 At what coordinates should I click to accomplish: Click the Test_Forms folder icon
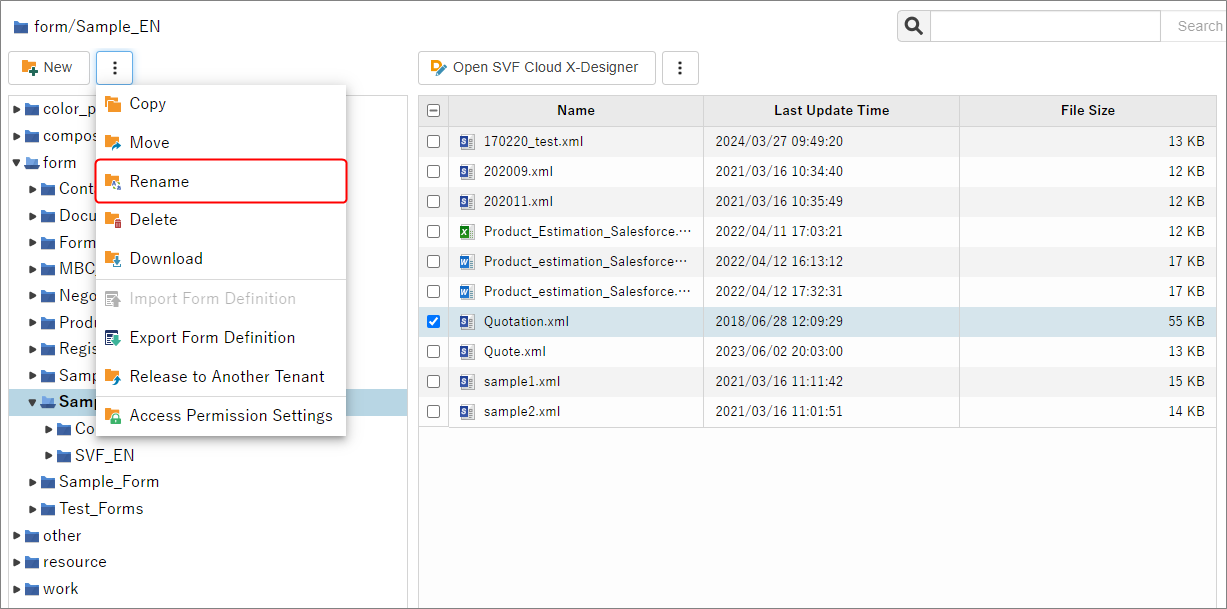(48, 510)
